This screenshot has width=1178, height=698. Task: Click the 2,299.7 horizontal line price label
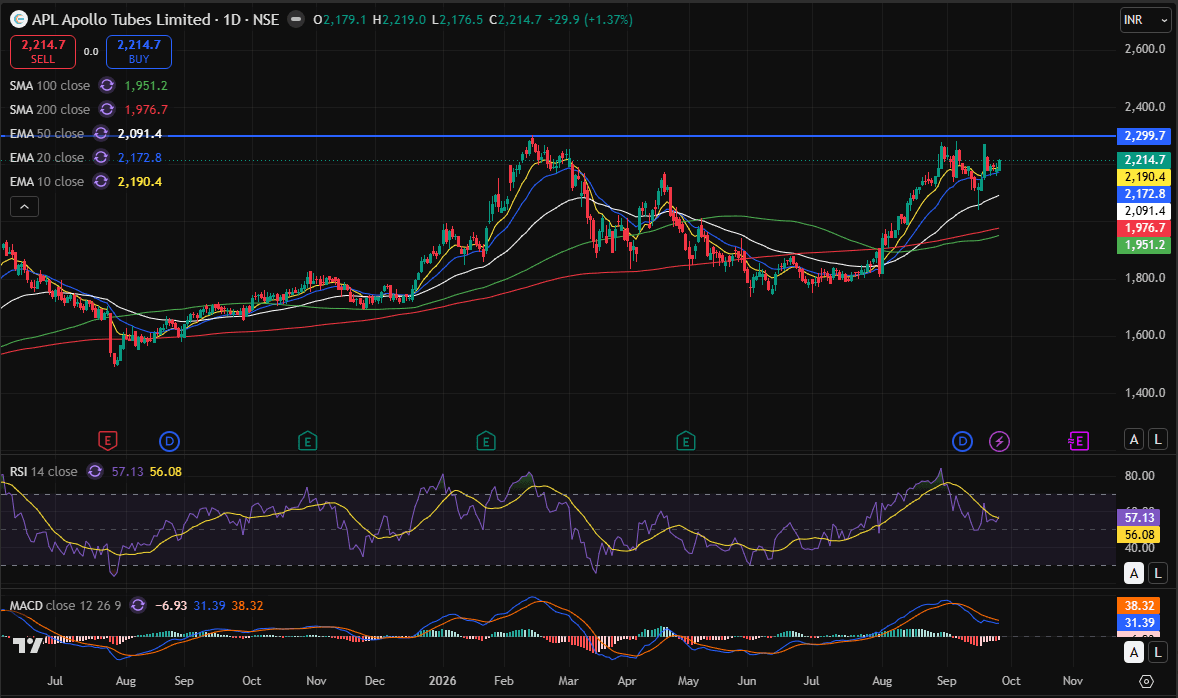[x=1144, y=136]
